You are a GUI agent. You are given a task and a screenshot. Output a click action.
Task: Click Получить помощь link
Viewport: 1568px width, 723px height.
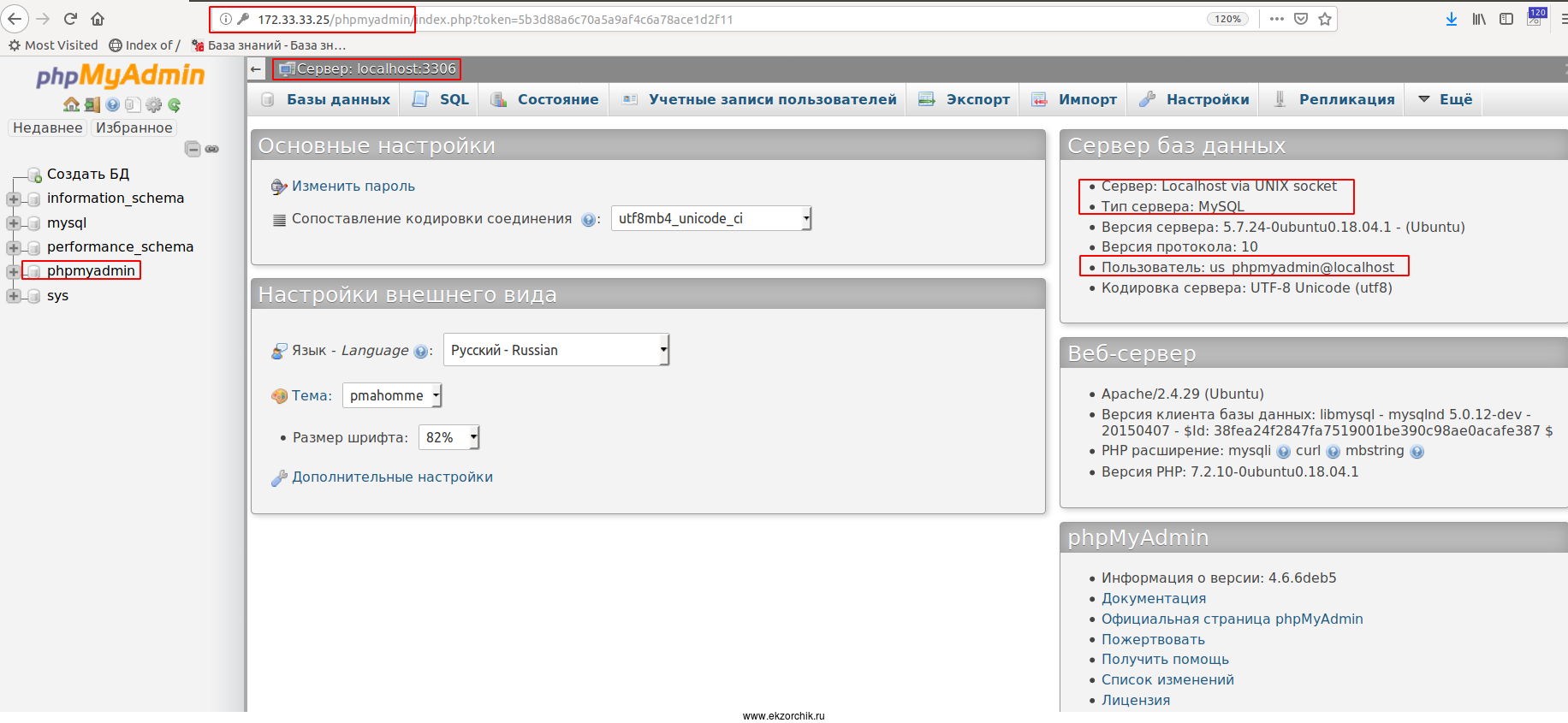[x=1165, y=659]
